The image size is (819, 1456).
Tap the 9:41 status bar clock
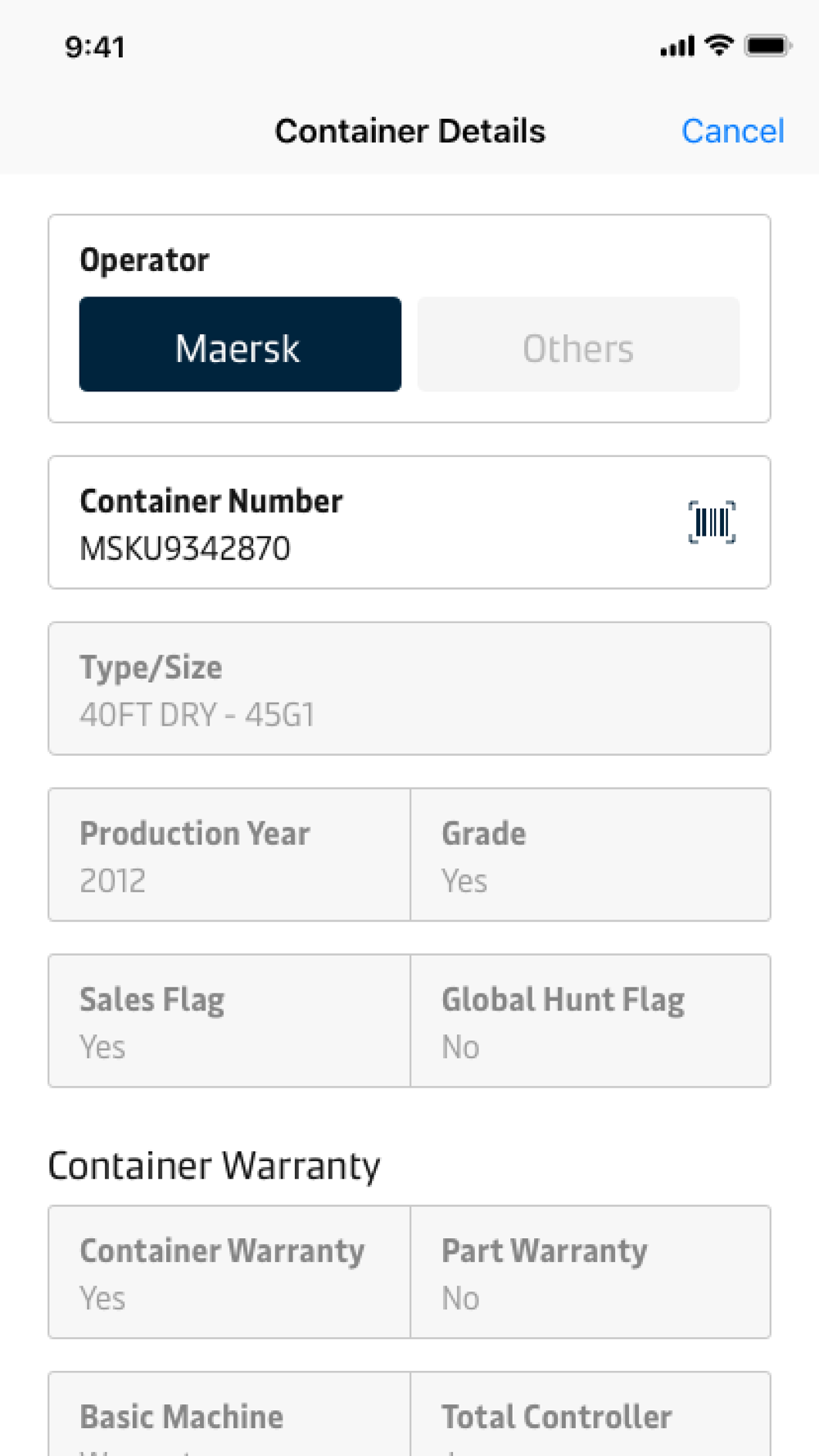[95, 47]
